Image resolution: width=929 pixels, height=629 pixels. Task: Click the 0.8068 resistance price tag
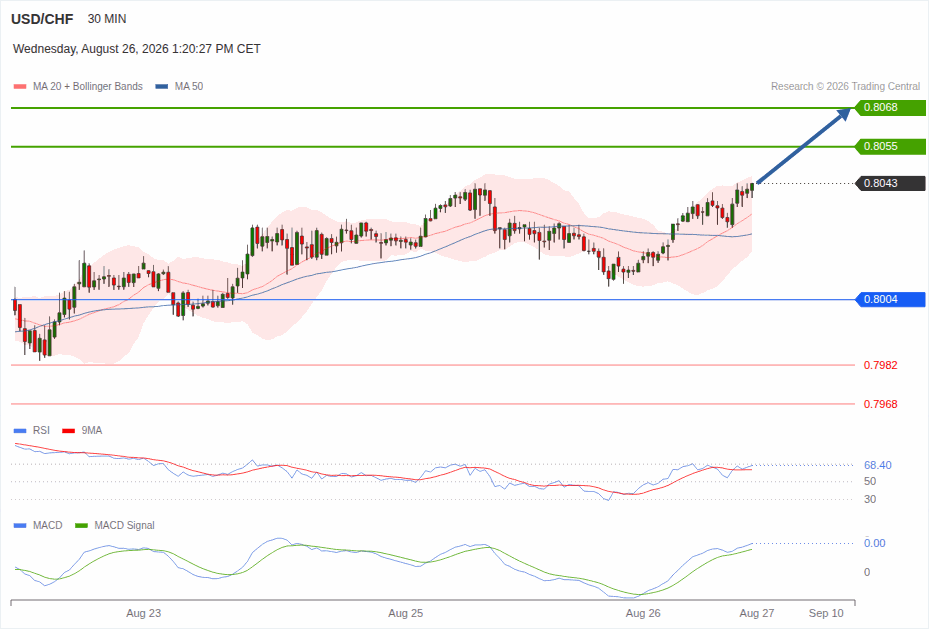(890, 108)
